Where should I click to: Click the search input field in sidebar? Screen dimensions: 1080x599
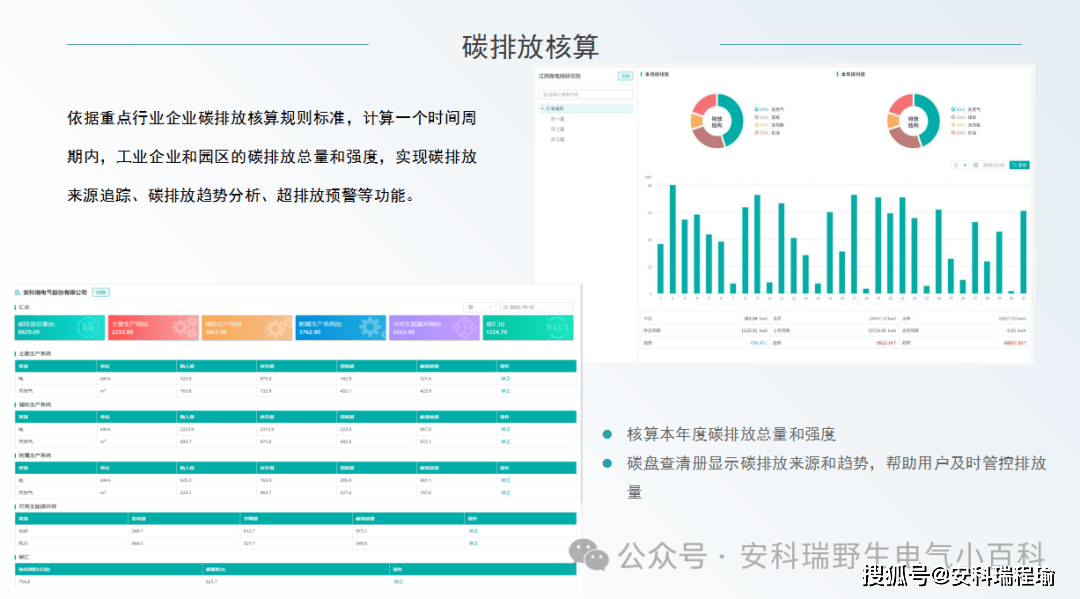585,94
